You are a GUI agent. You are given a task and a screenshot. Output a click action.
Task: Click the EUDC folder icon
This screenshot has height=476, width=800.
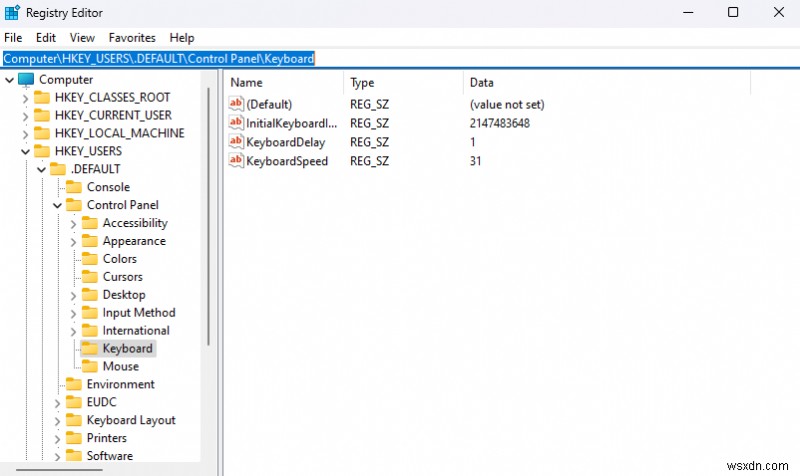pos(74,402)
